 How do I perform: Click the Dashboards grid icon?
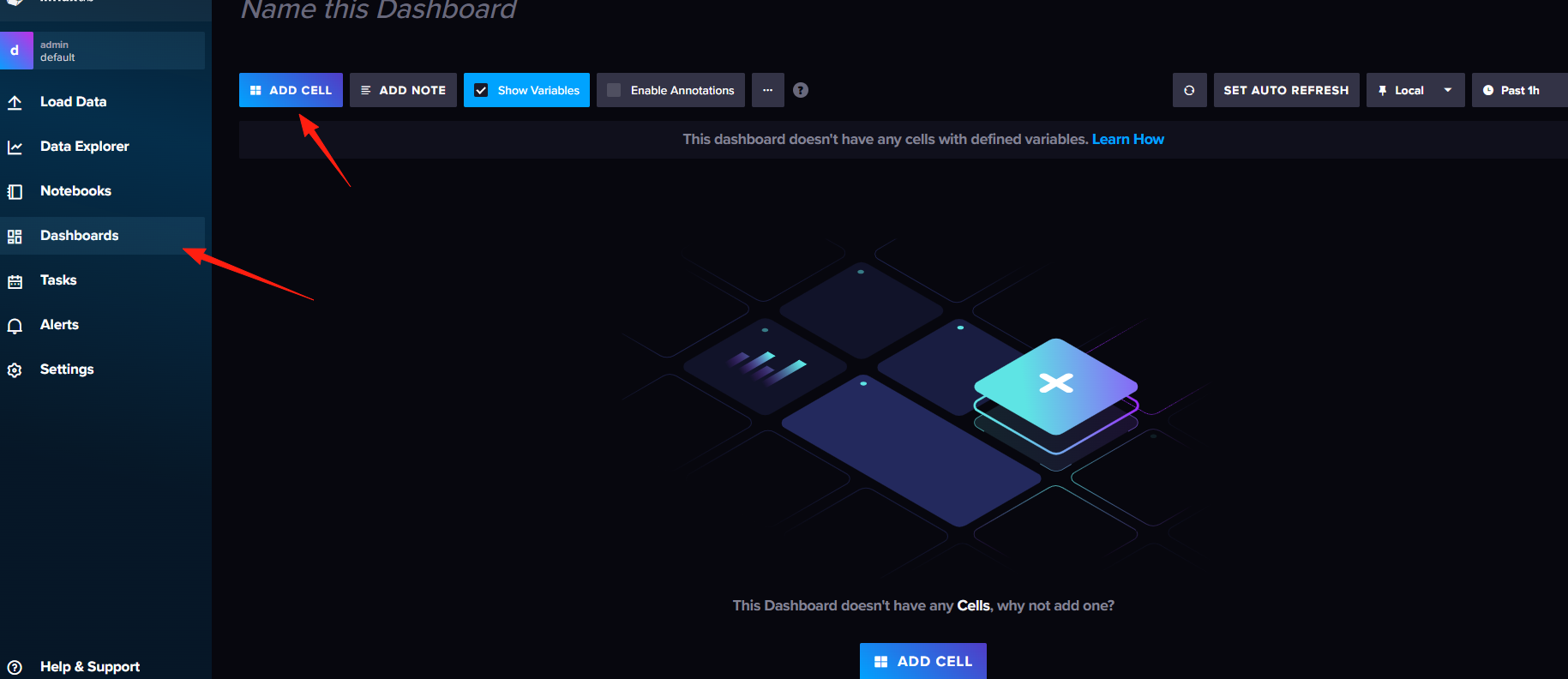15,236
